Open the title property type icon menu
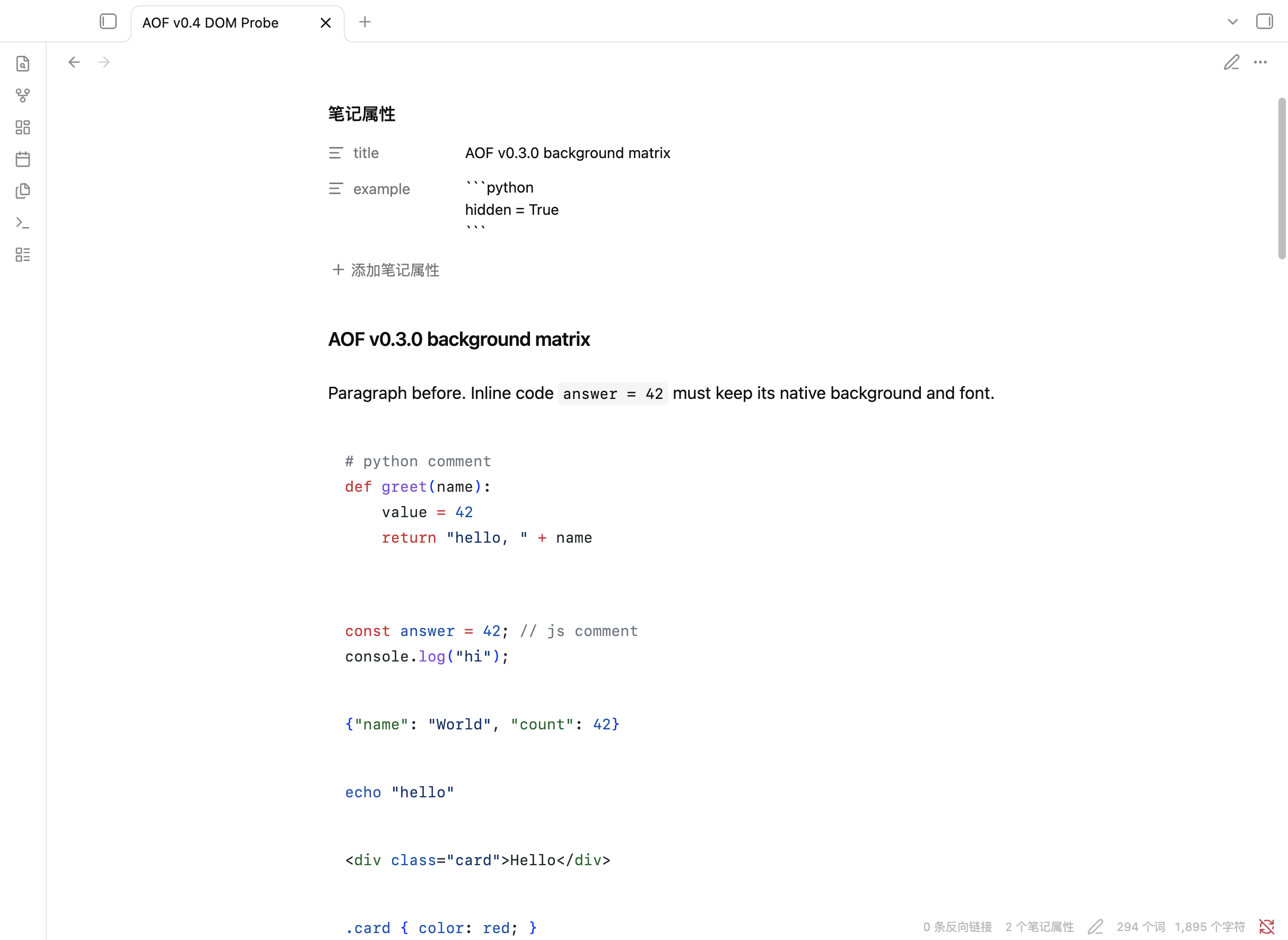The width and height of the screenshot is (1288, 940). [336, 153]
